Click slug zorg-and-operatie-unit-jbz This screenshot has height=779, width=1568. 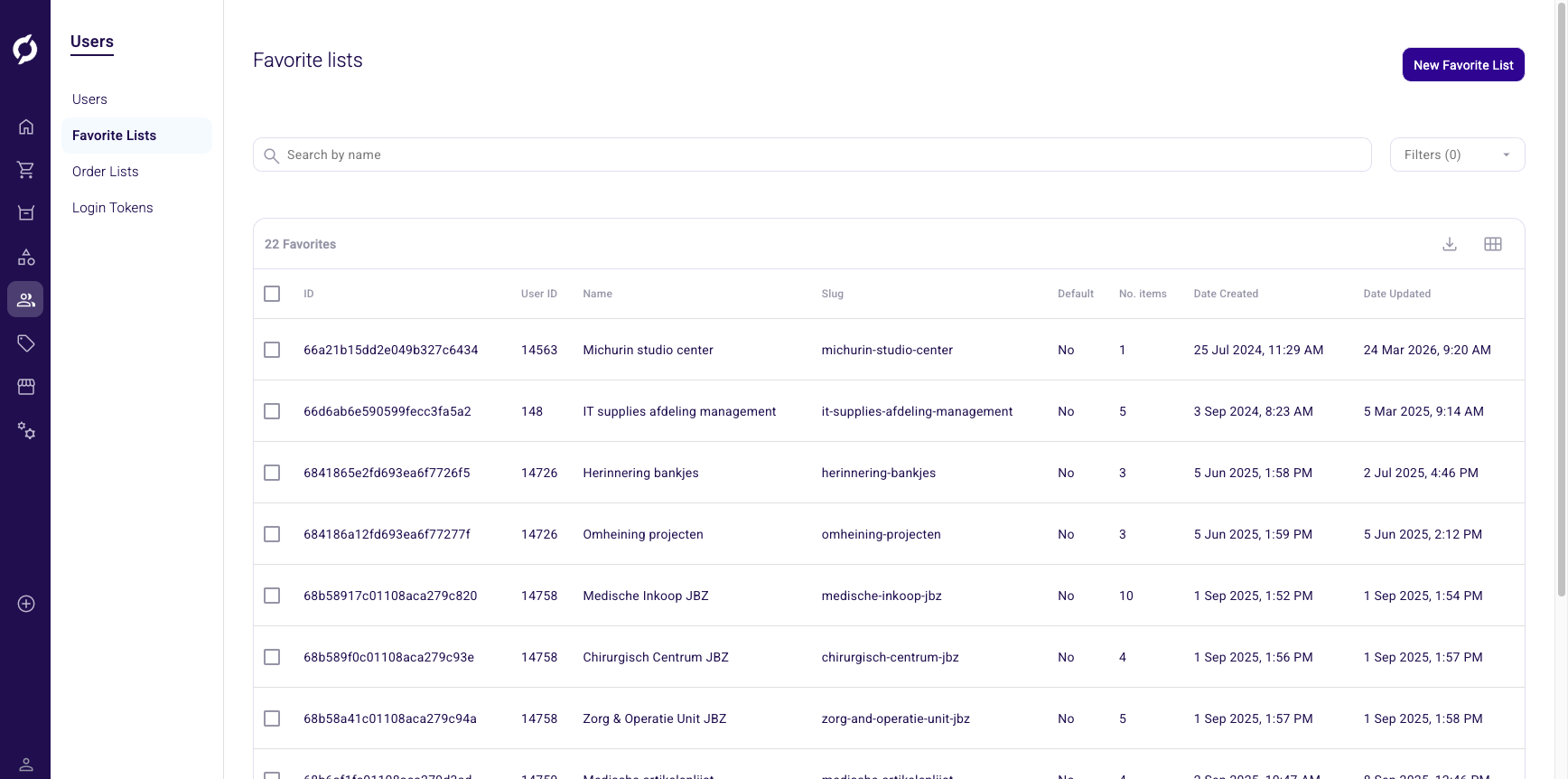click(x=896, y=718)
